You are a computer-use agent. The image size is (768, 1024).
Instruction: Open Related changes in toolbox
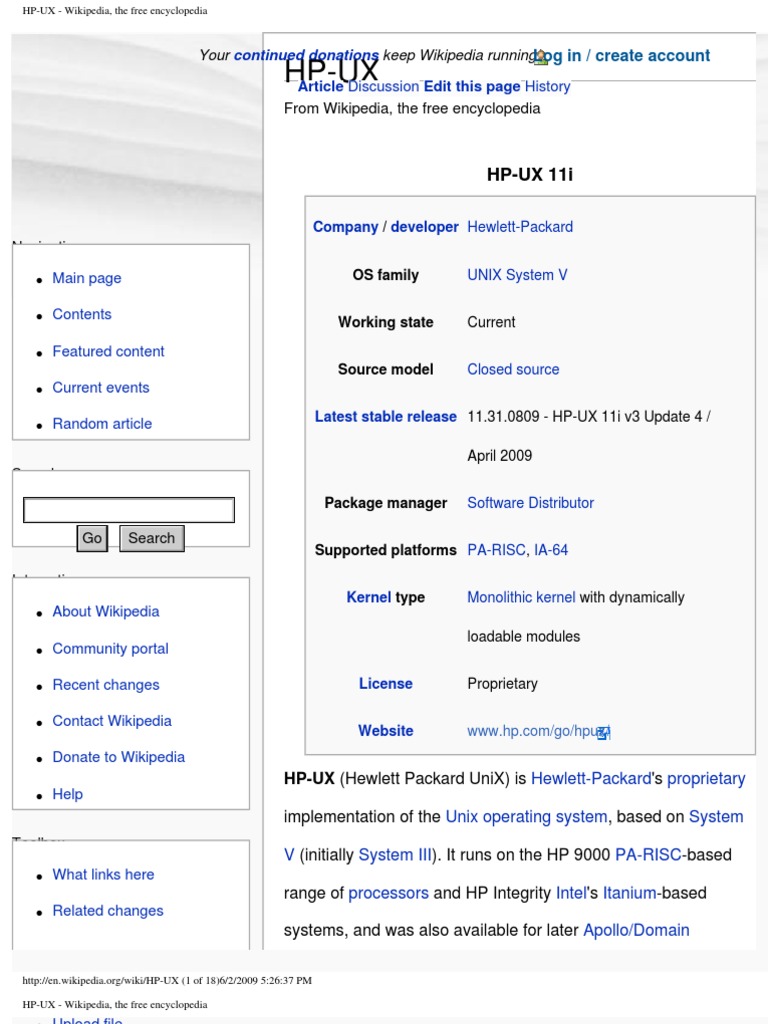[108, 911]
